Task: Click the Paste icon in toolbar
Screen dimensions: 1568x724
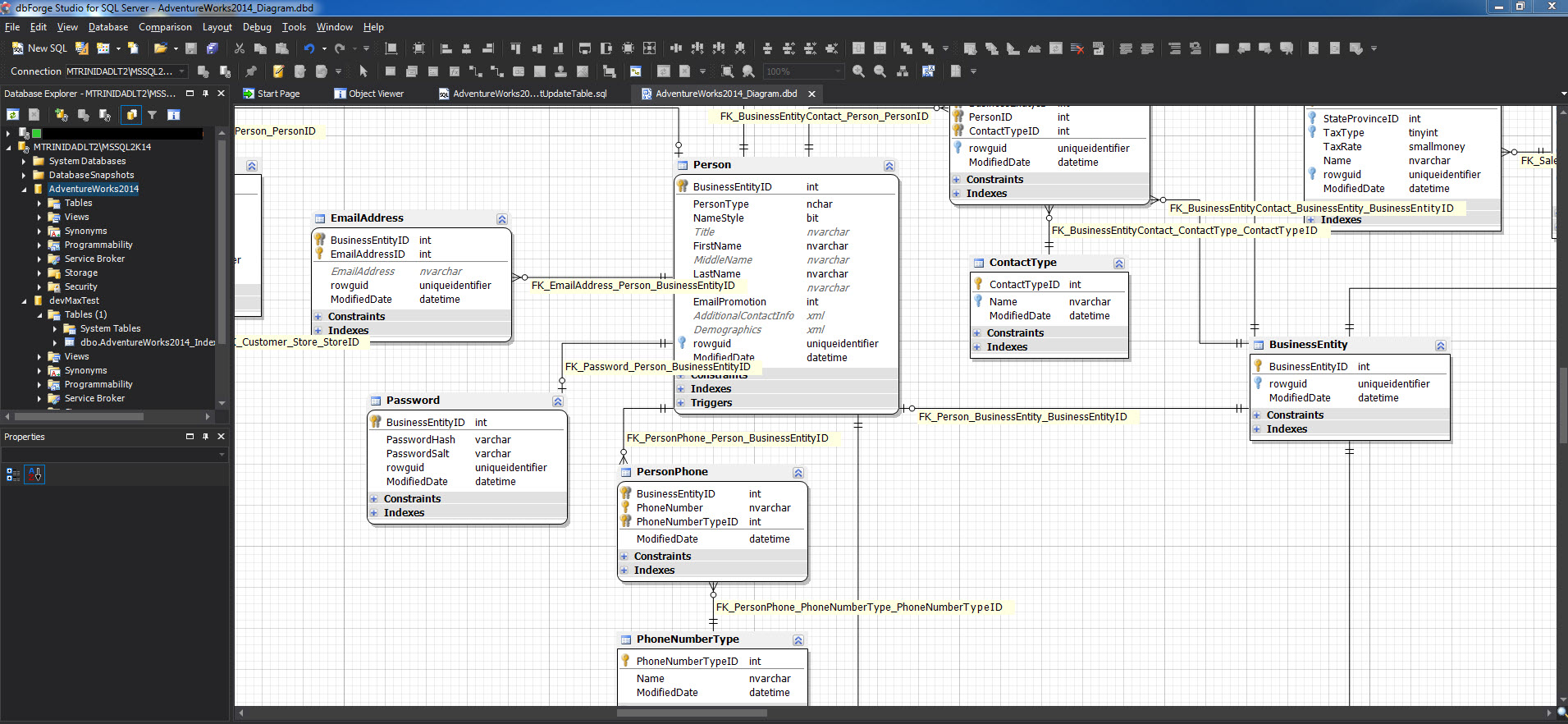Action: click(x=282, y=48)
